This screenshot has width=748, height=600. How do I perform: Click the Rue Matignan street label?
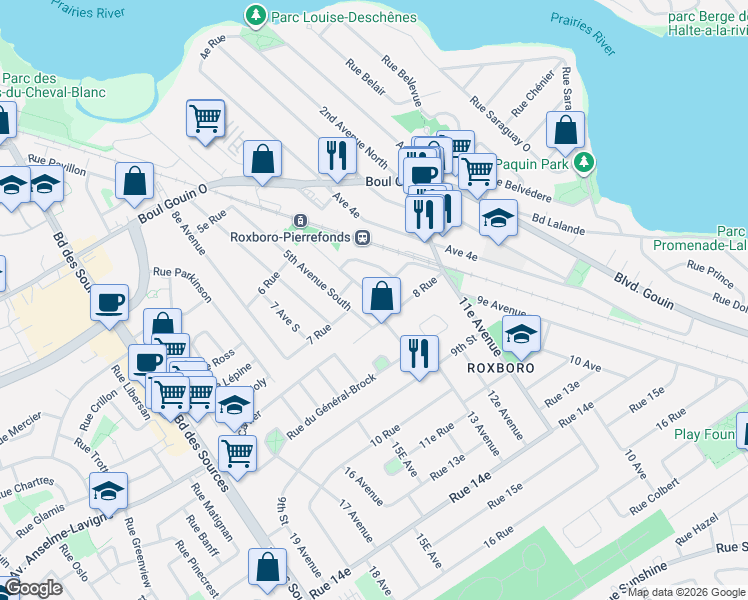pyautogui.click(x=212, y=512)
